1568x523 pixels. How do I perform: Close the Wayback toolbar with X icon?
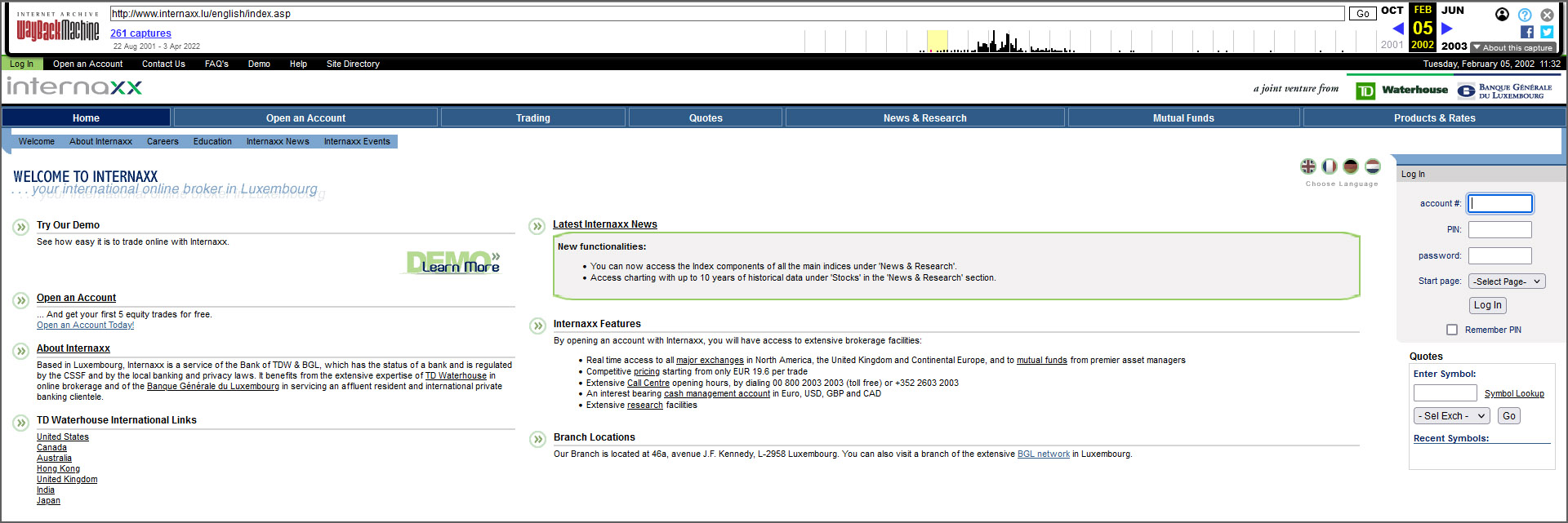(x=1547, y=15)
